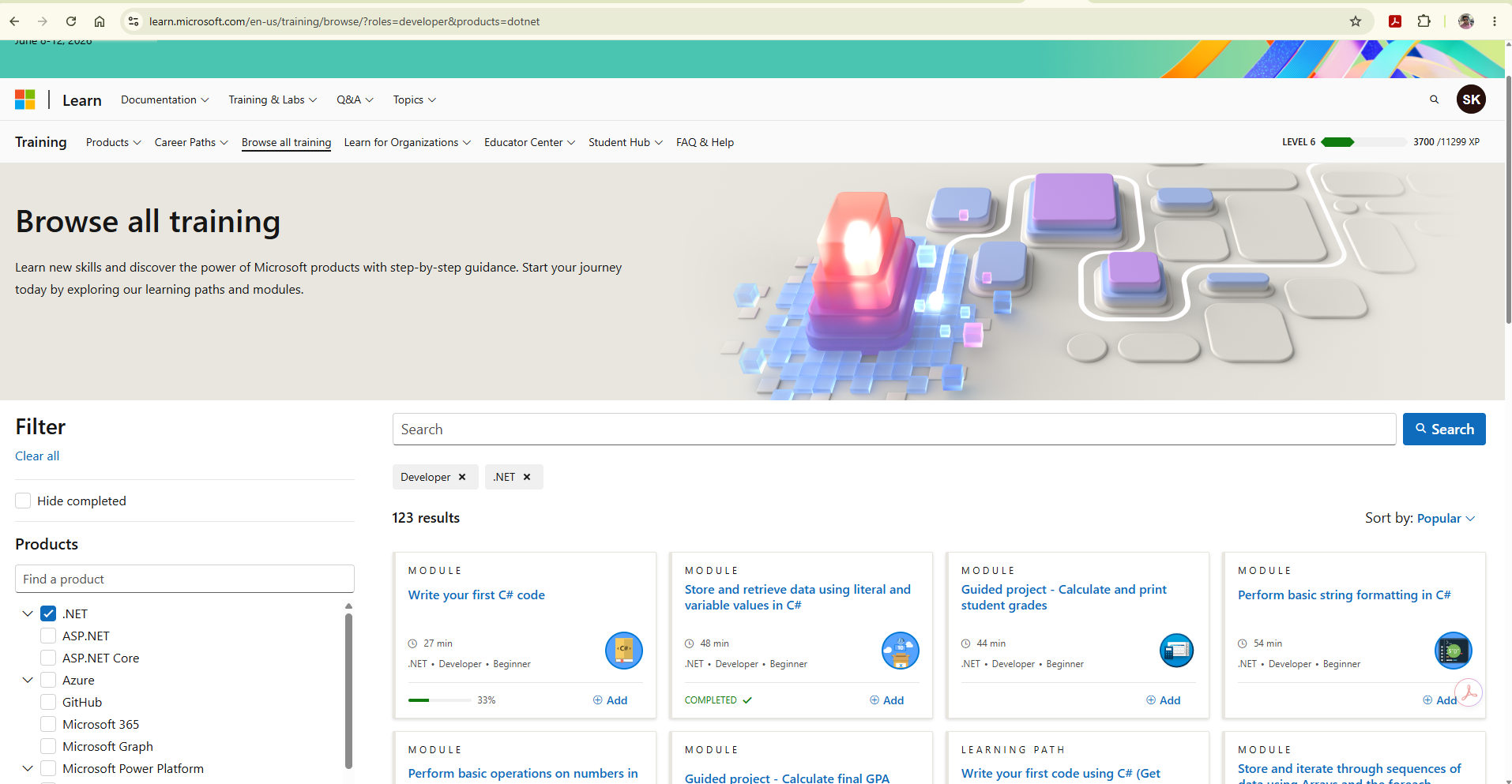Uncheck the .NET product checkbox
1512x784 pixels.
48,613
